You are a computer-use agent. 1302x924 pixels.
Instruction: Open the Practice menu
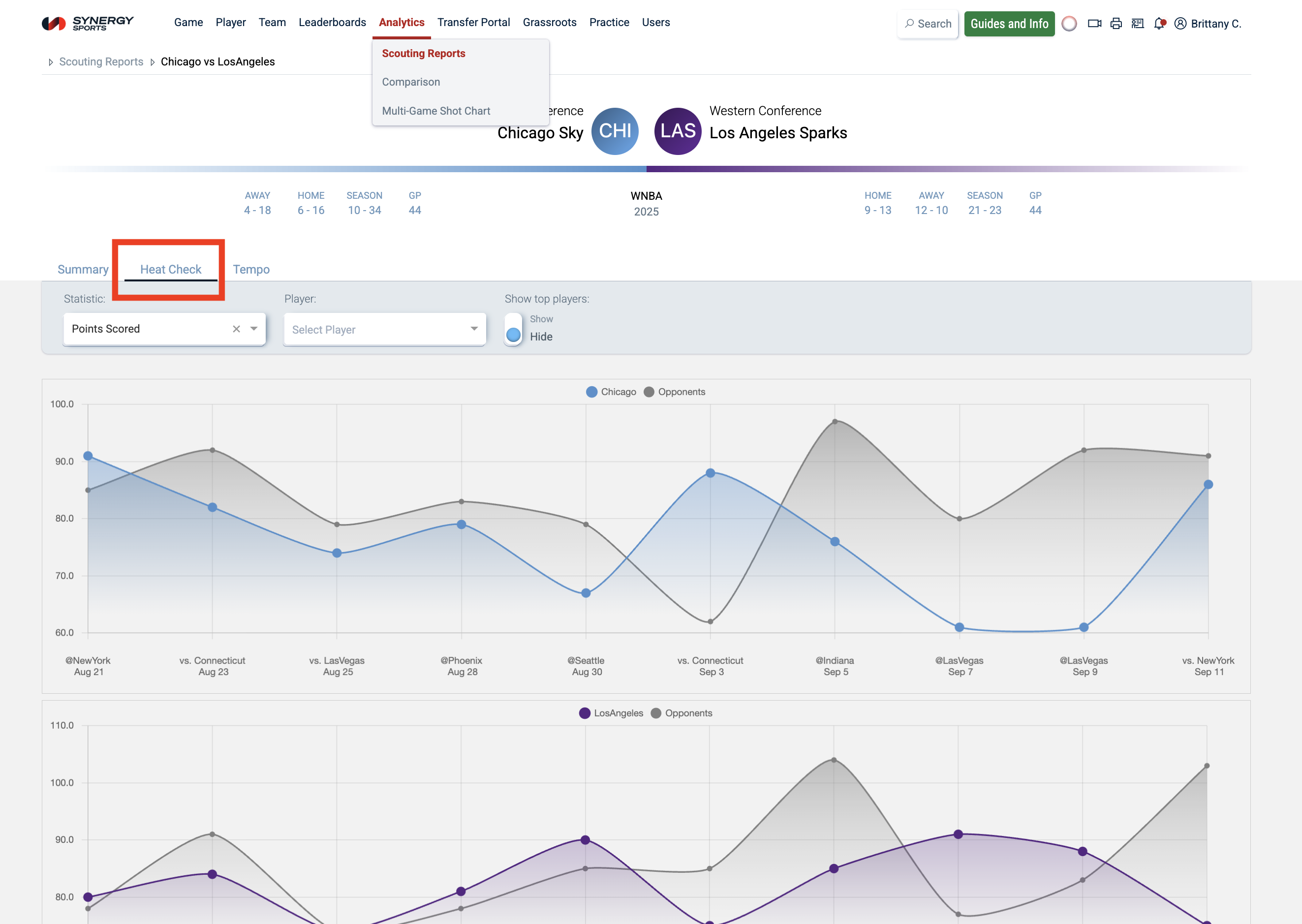610,23
